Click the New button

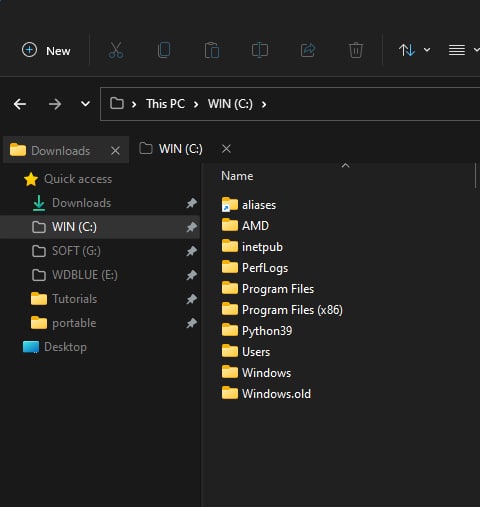tap(46, 51)
